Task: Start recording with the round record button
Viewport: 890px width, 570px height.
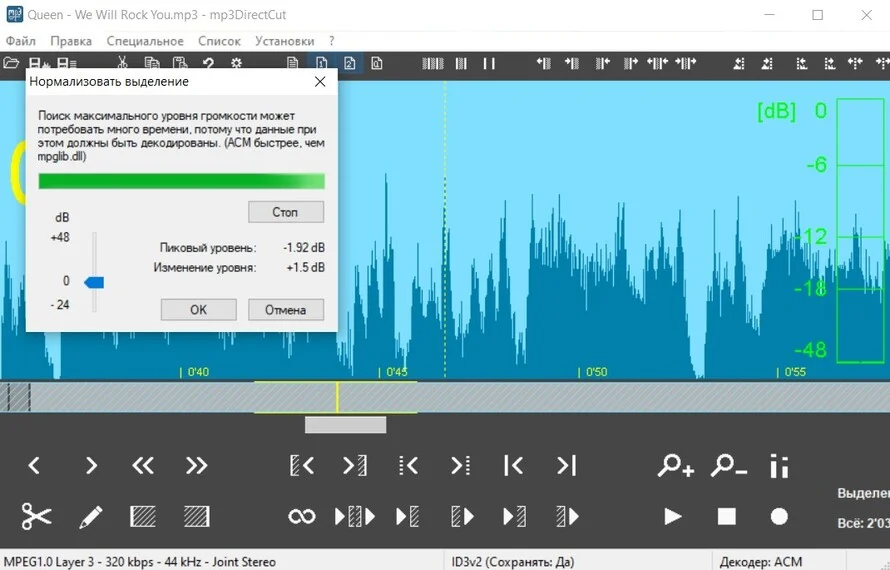Action: pyautogui.click(x=779, y=517)
